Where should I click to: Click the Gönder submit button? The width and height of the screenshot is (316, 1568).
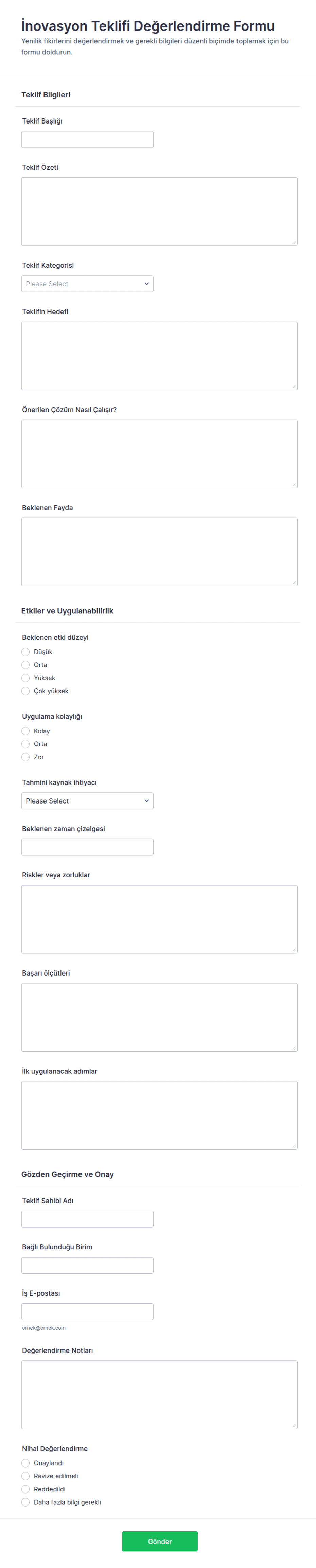(x=160, y=1541)
